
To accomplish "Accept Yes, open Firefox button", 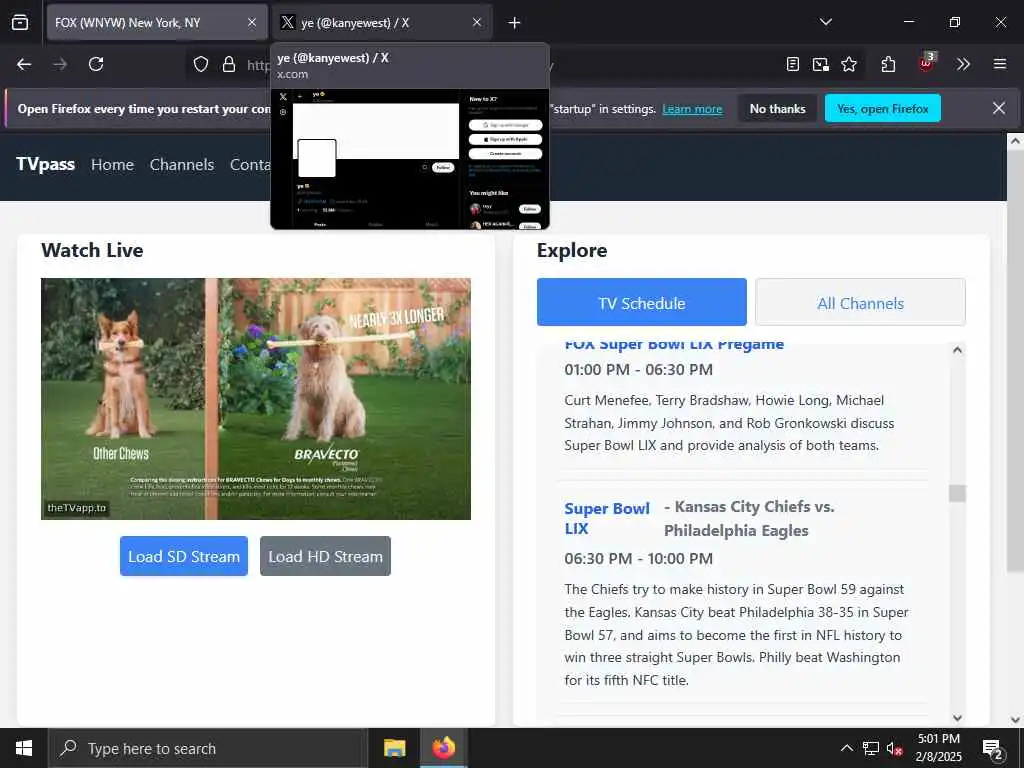I will (x=882, y=108).
